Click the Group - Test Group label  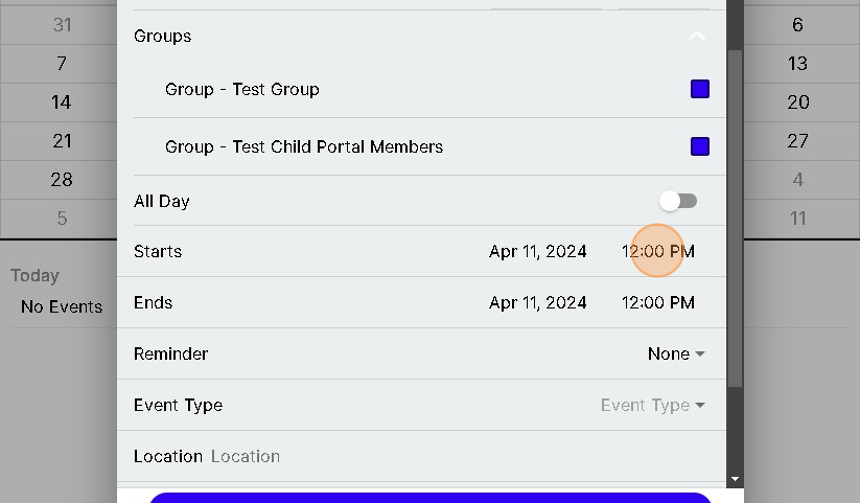[242, 89]
